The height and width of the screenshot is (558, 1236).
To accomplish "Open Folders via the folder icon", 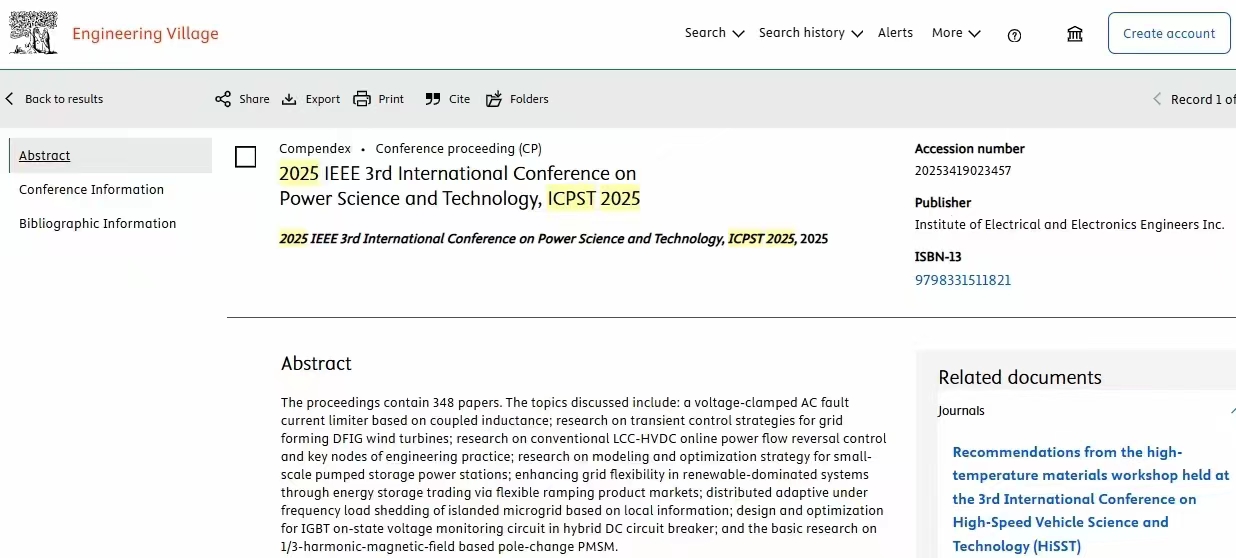I will coord(494,99).
